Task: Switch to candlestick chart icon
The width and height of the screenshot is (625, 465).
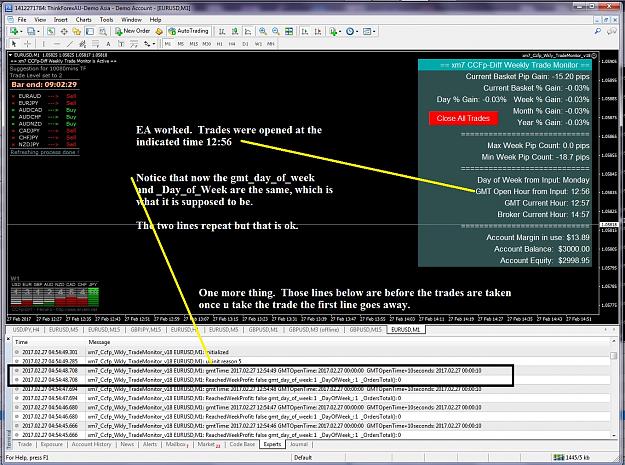Action: coord(235,31)
